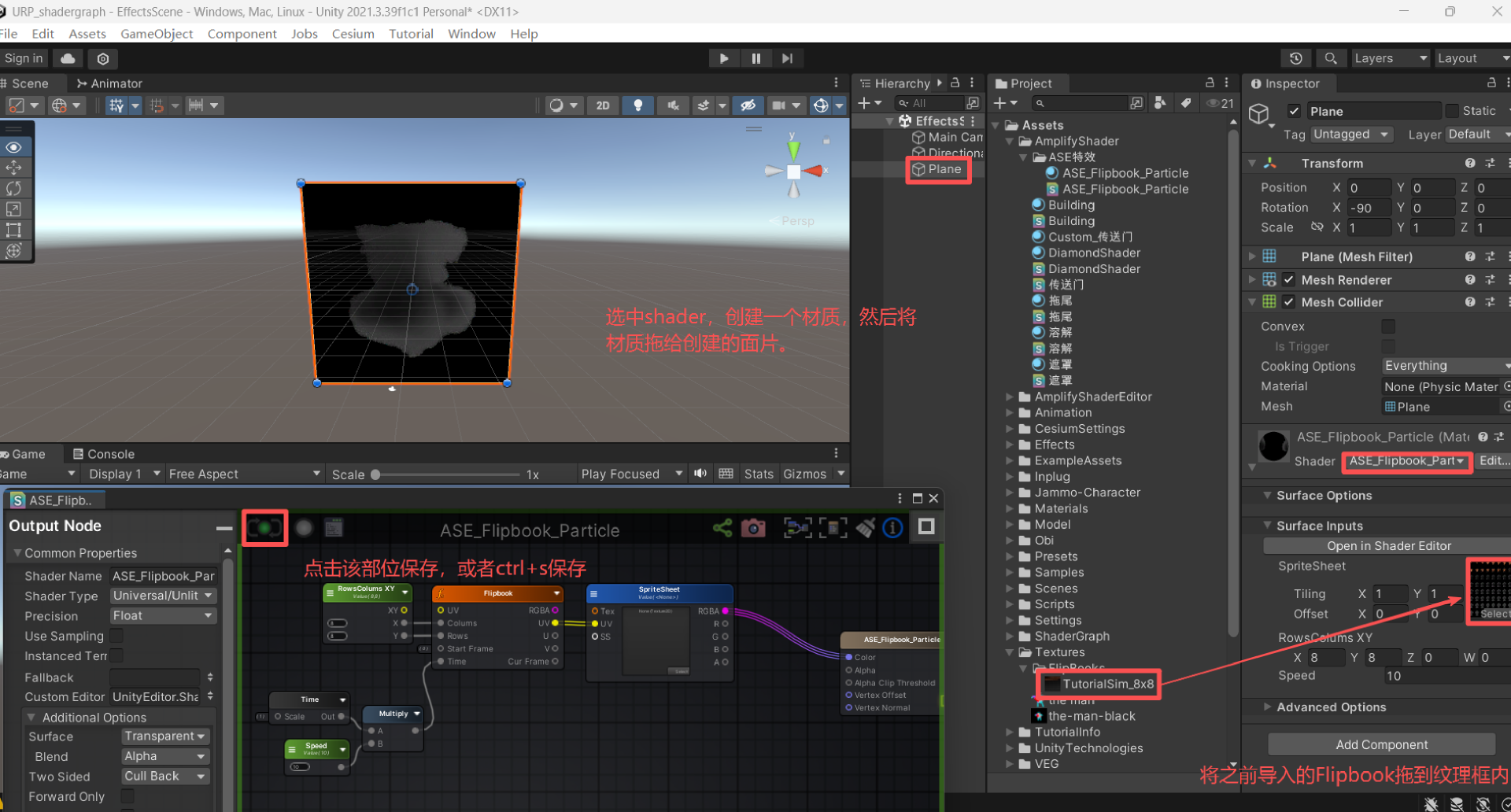Open the Tag Untagged dropdown
This screenshot has height=812, width=1511.
coord(1352,135)
